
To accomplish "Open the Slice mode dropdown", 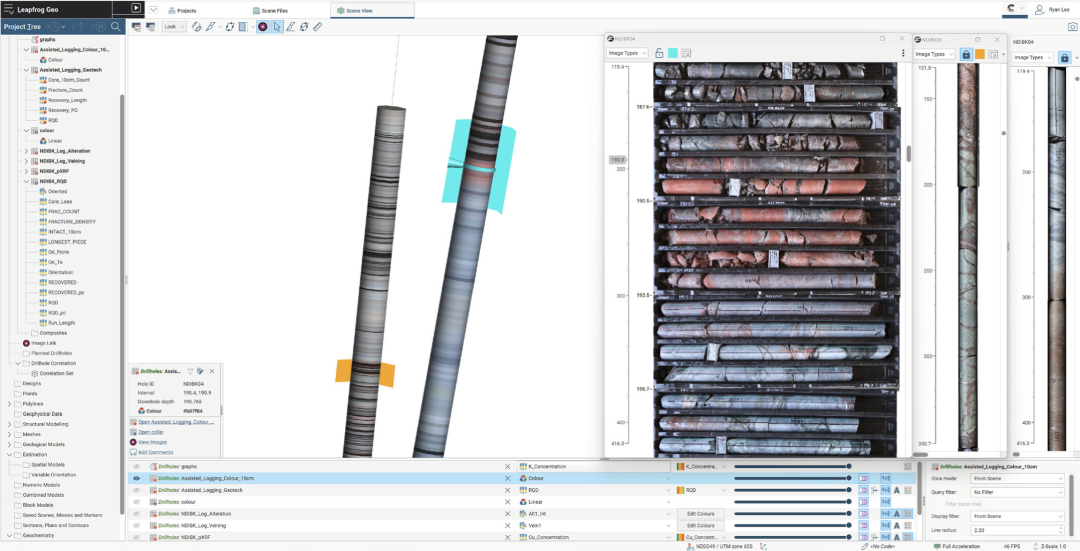I will coord(1017,478).
